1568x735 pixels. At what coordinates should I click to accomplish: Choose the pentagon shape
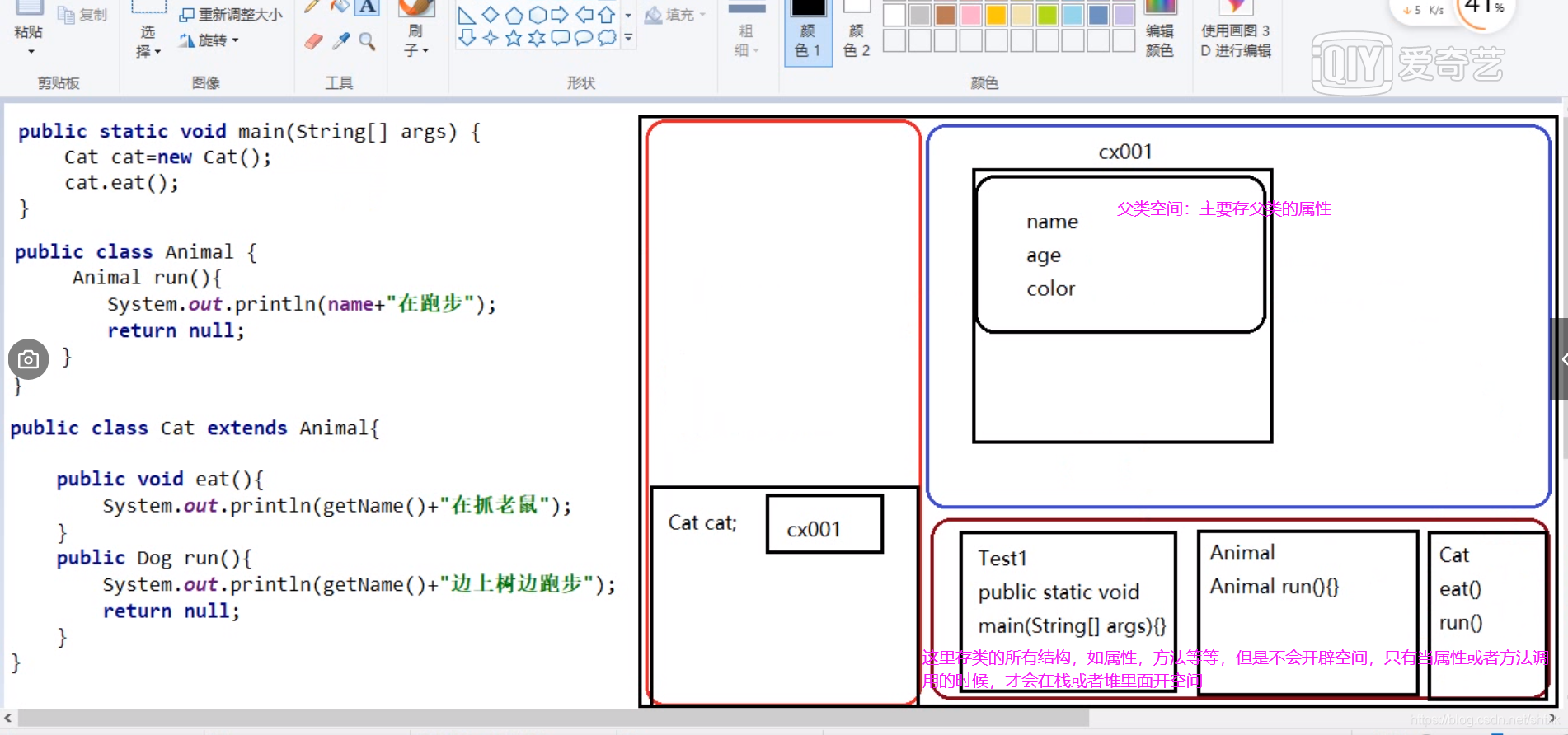click(513, 15)
